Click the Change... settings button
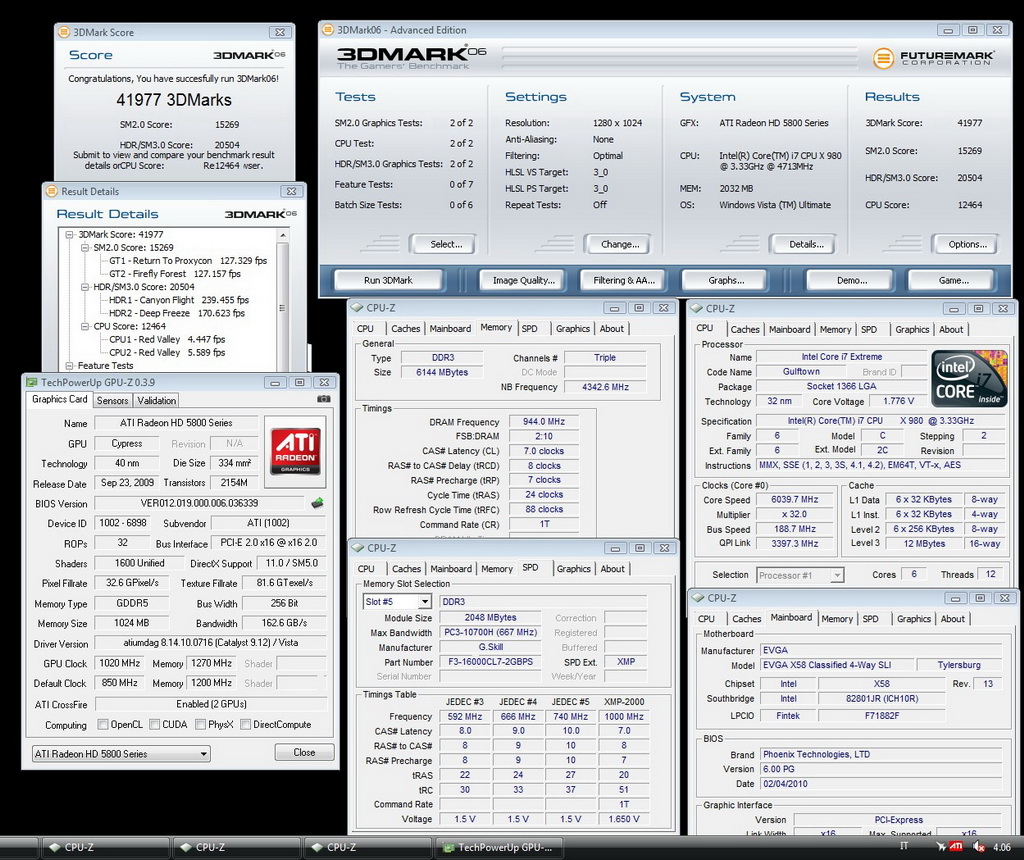1024x860 pixels. coord(620,244)
